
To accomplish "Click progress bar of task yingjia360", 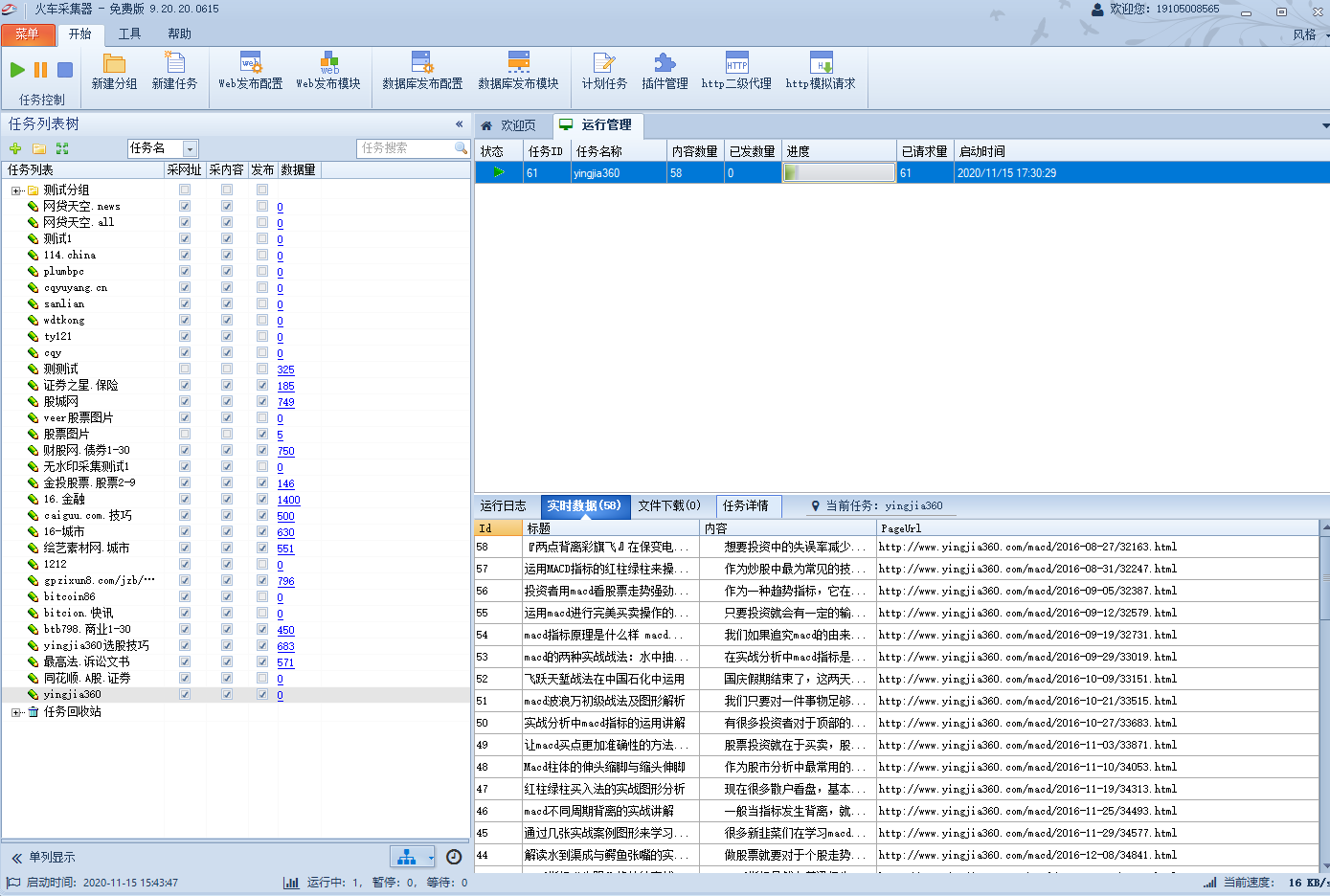I will tap(839, 172).
